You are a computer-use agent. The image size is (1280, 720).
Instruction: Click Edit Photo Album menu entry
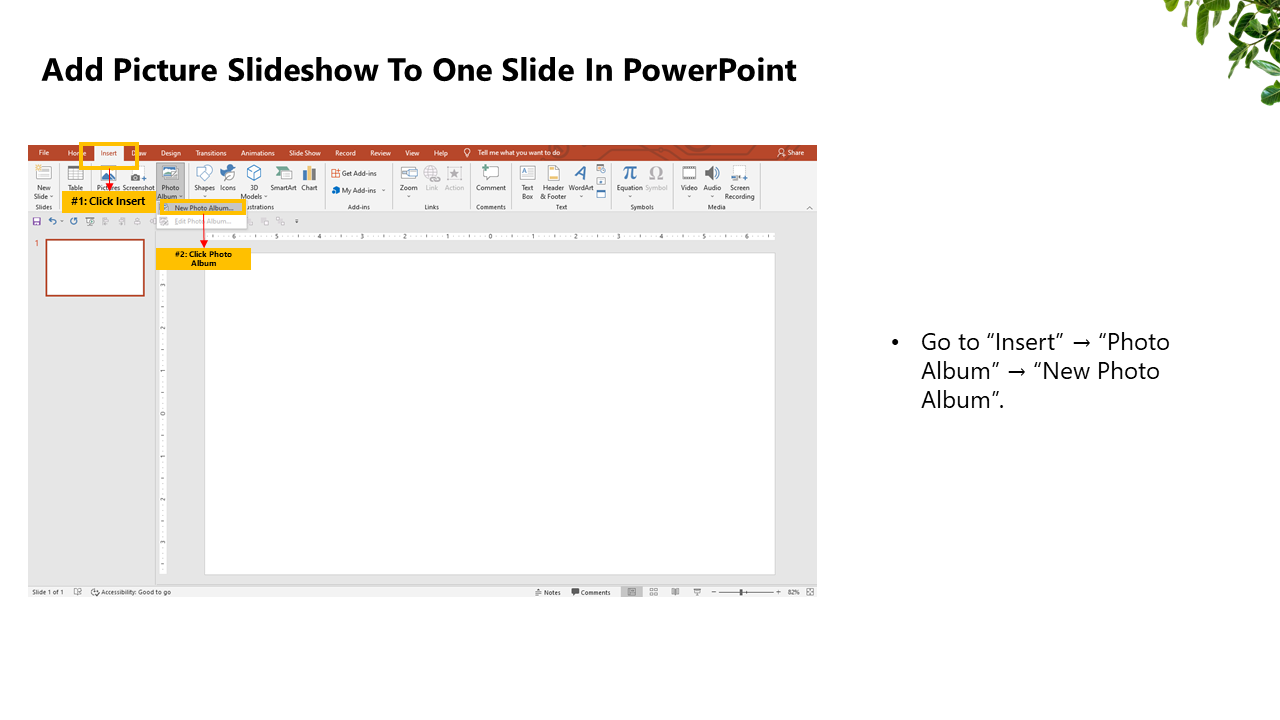click(202, 221)
